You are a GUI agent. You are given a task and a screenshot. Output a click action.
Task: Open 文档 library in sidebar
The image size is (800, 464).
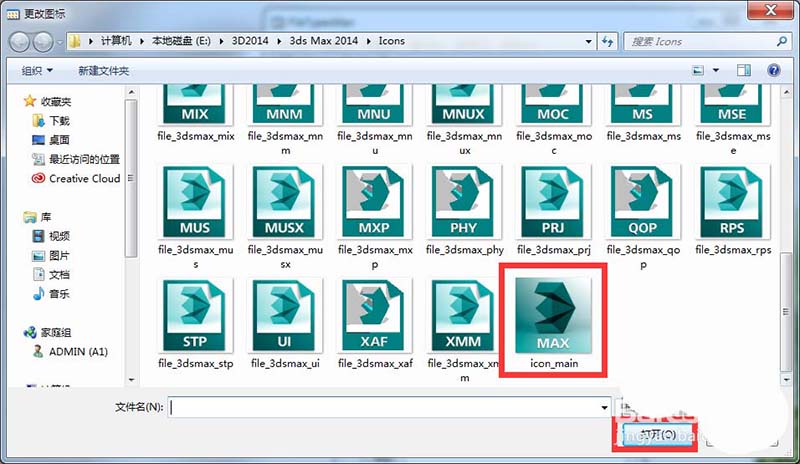pyautogui.click(x=51, y=275)
